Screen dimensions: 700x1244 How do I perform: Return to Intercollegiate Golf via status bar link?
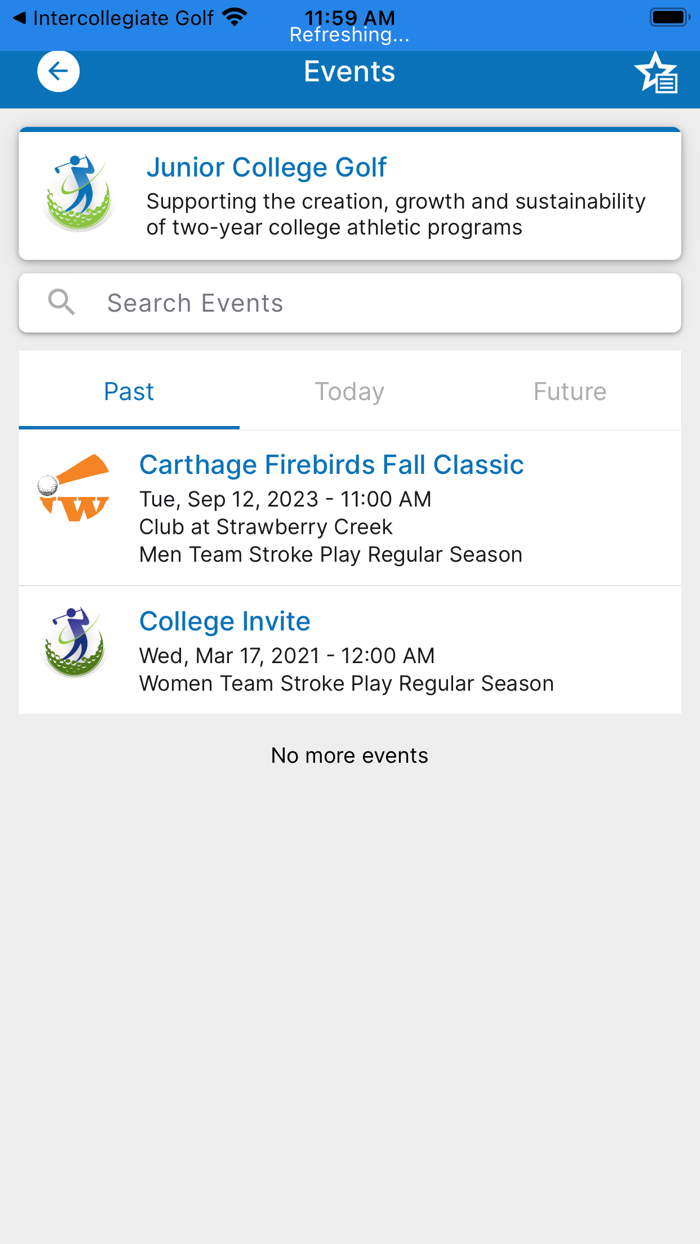(x=110, y=17)
